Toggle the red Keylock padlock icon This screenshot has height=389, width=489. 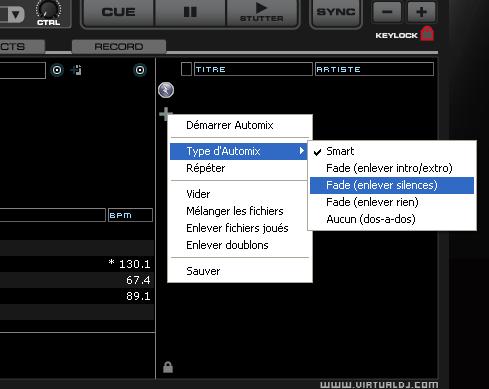(427, 34)
